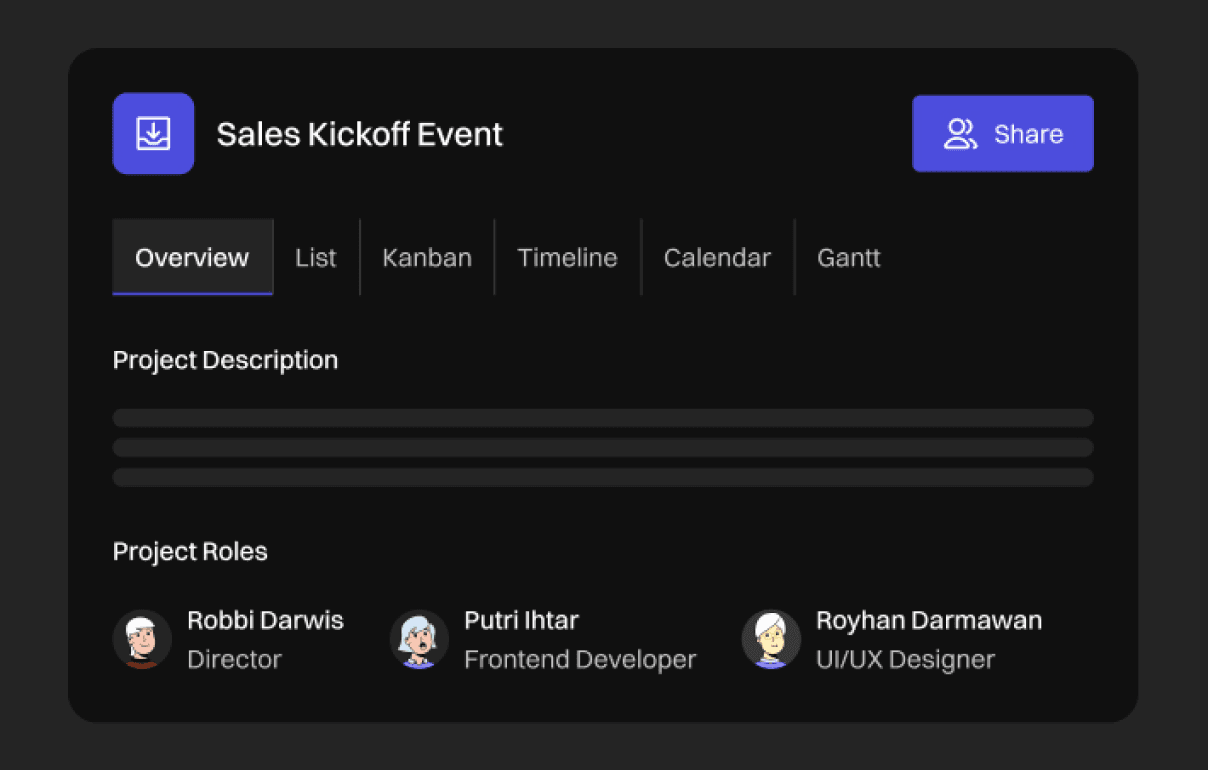Open the Calendar tab
The image size is (1208, 770).
point(717,258)
